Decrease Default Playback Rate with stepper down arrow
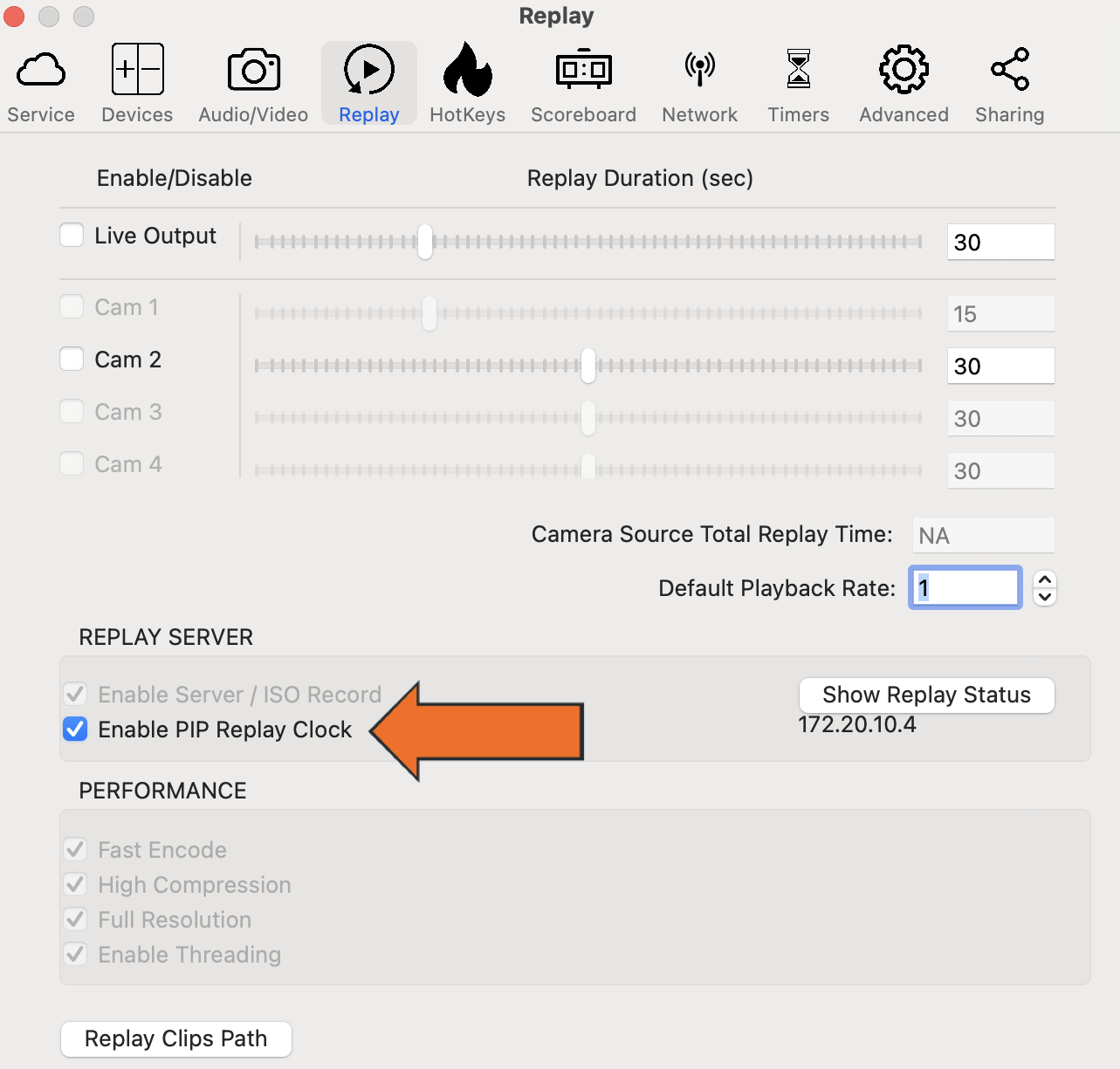Viewport: 1120px width, 1069px height. (x=1045, y=597)
